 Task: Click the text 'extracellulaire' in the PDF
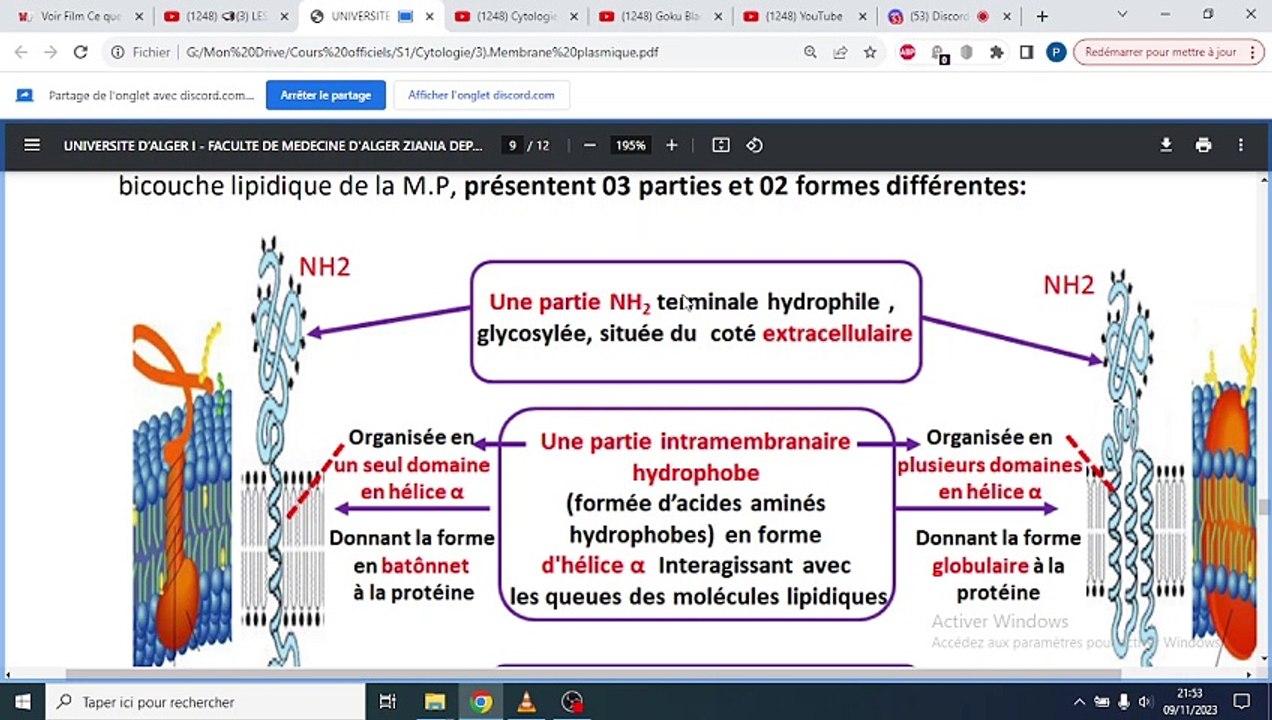click(x=837, y=333)
